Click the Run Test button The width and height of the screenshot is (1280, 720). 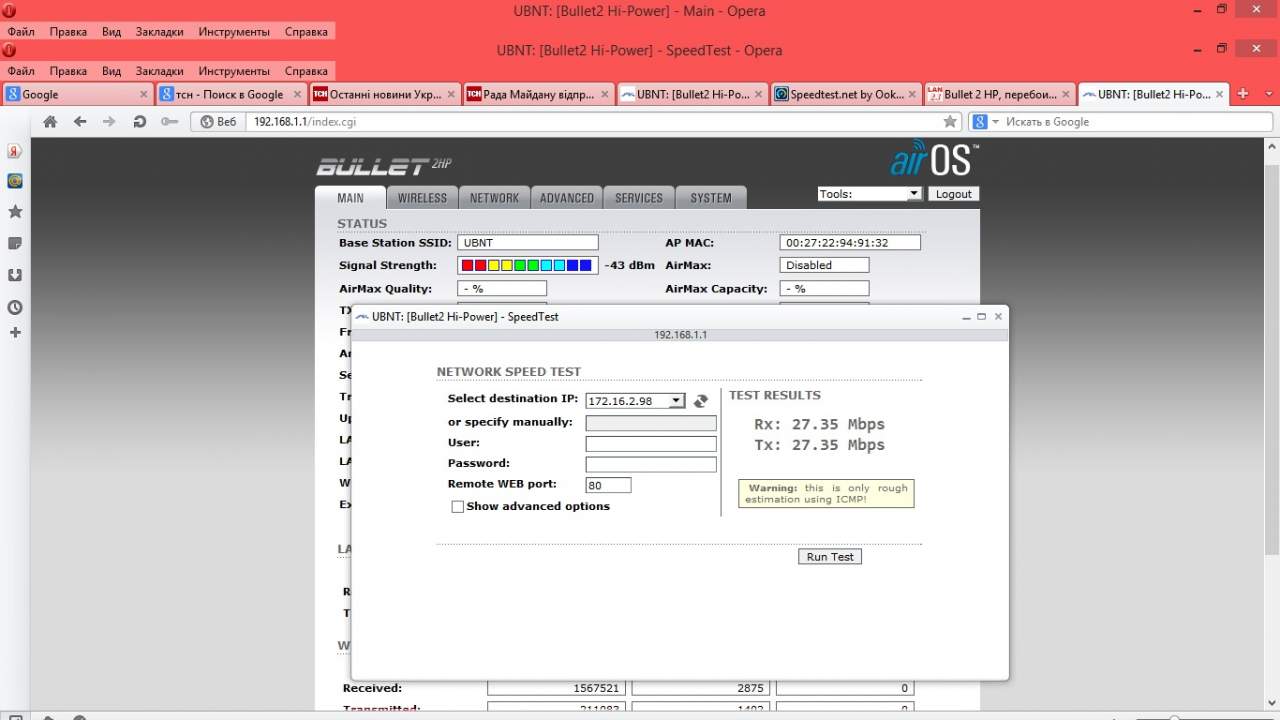pos(830,556)
